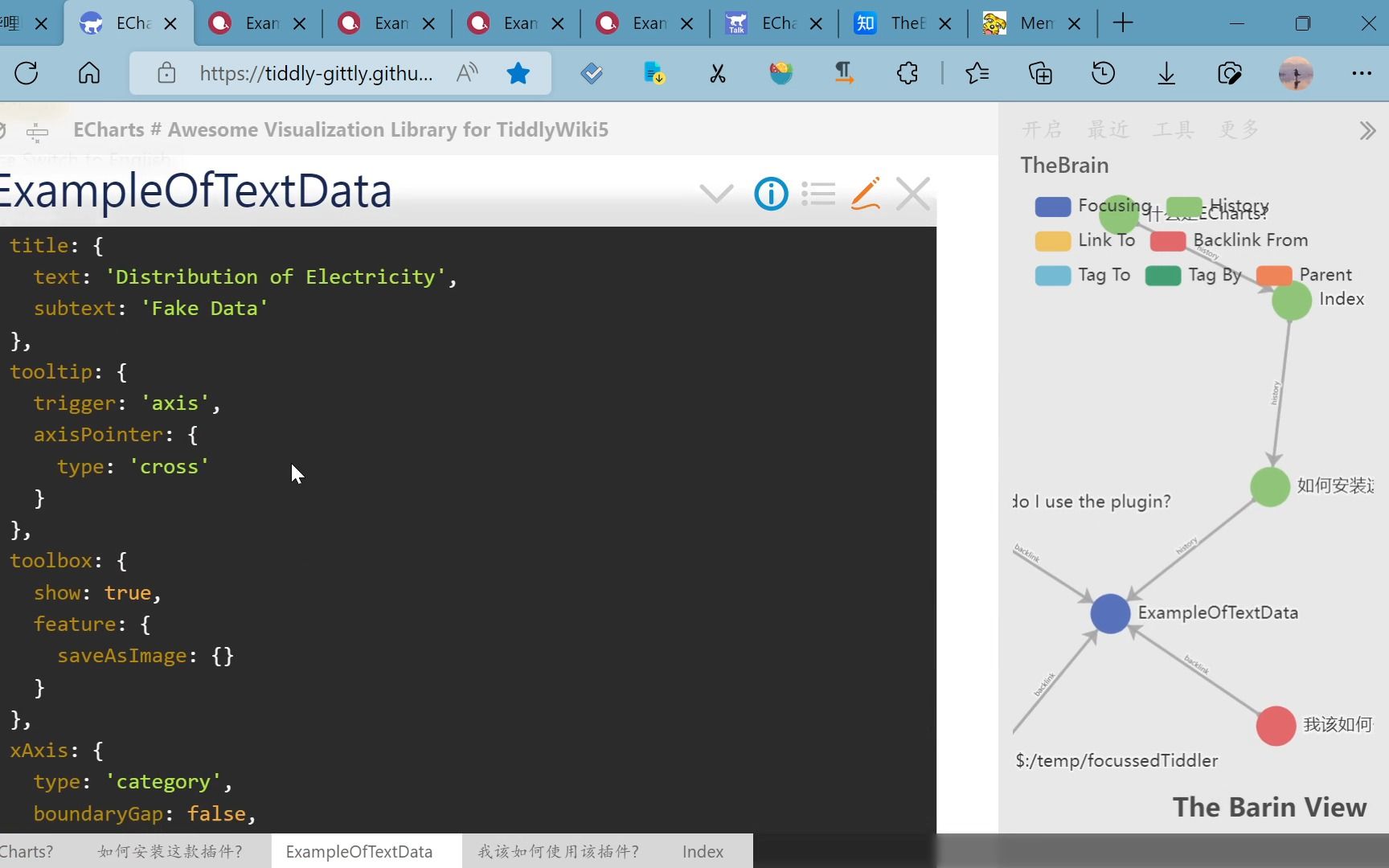Screen dimensions: 1389x868
Task: Click the blue Favorites star
Action: pos(518,73)
